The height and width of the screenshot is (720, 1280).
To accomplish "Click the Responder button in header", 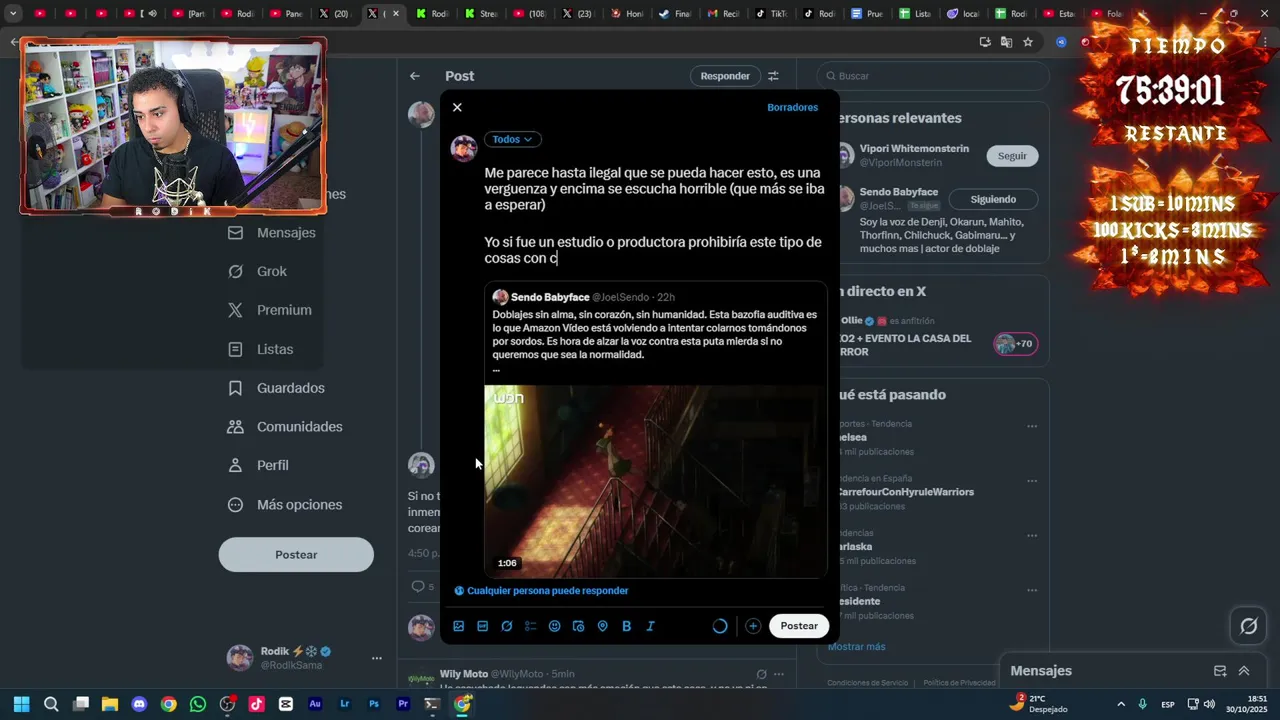I will 725,76.
